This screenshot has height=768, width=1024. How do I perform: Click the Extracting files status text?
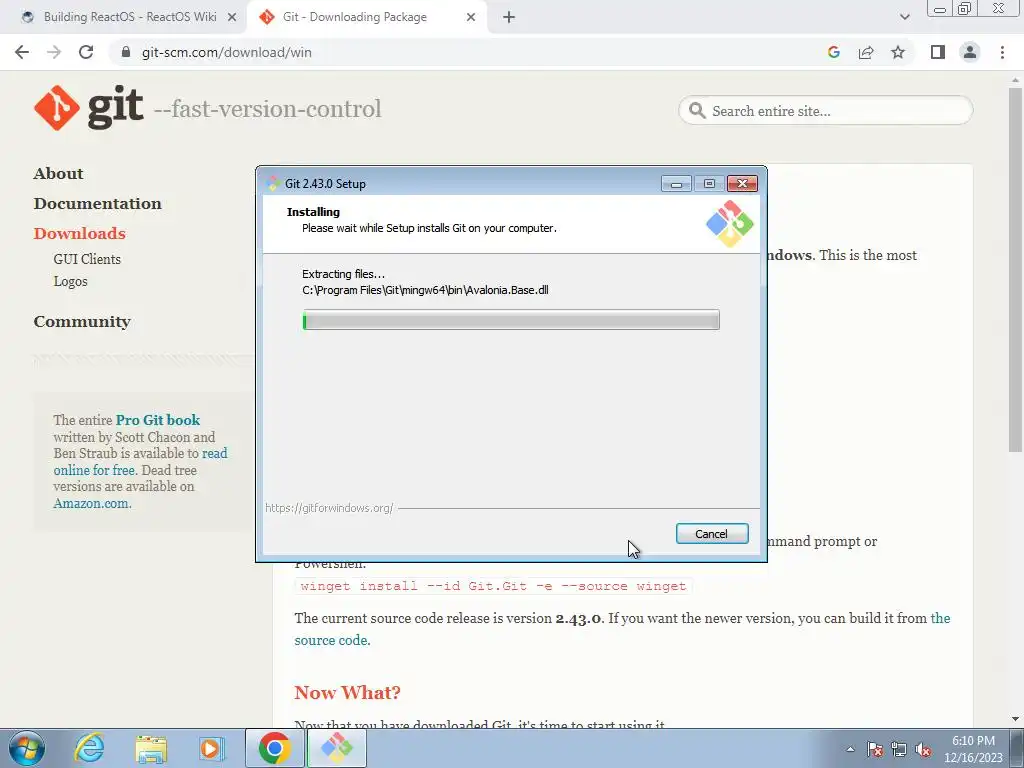pos(344,274)
